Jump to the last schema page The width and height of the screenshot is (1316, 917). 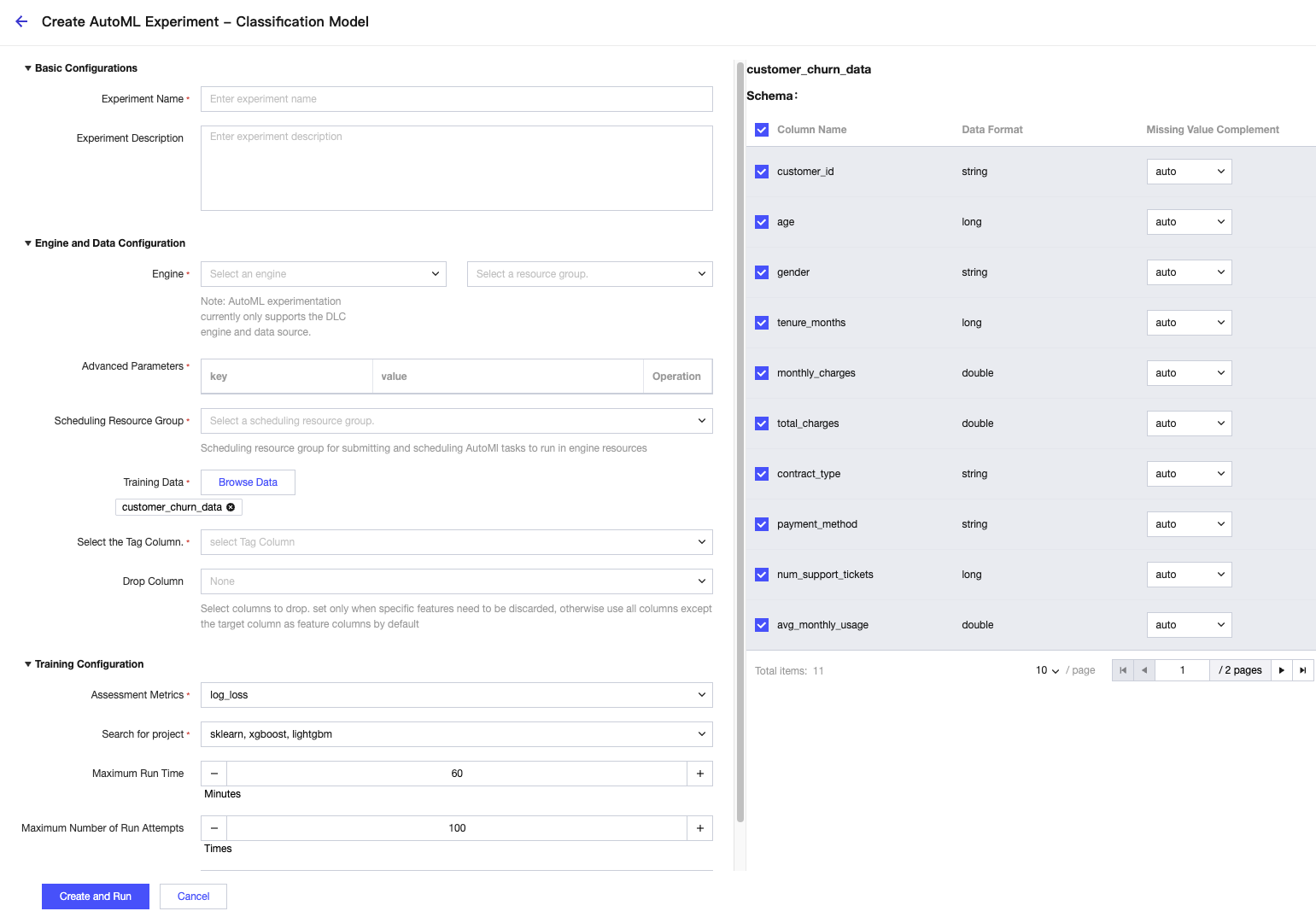coord(1302,670)
